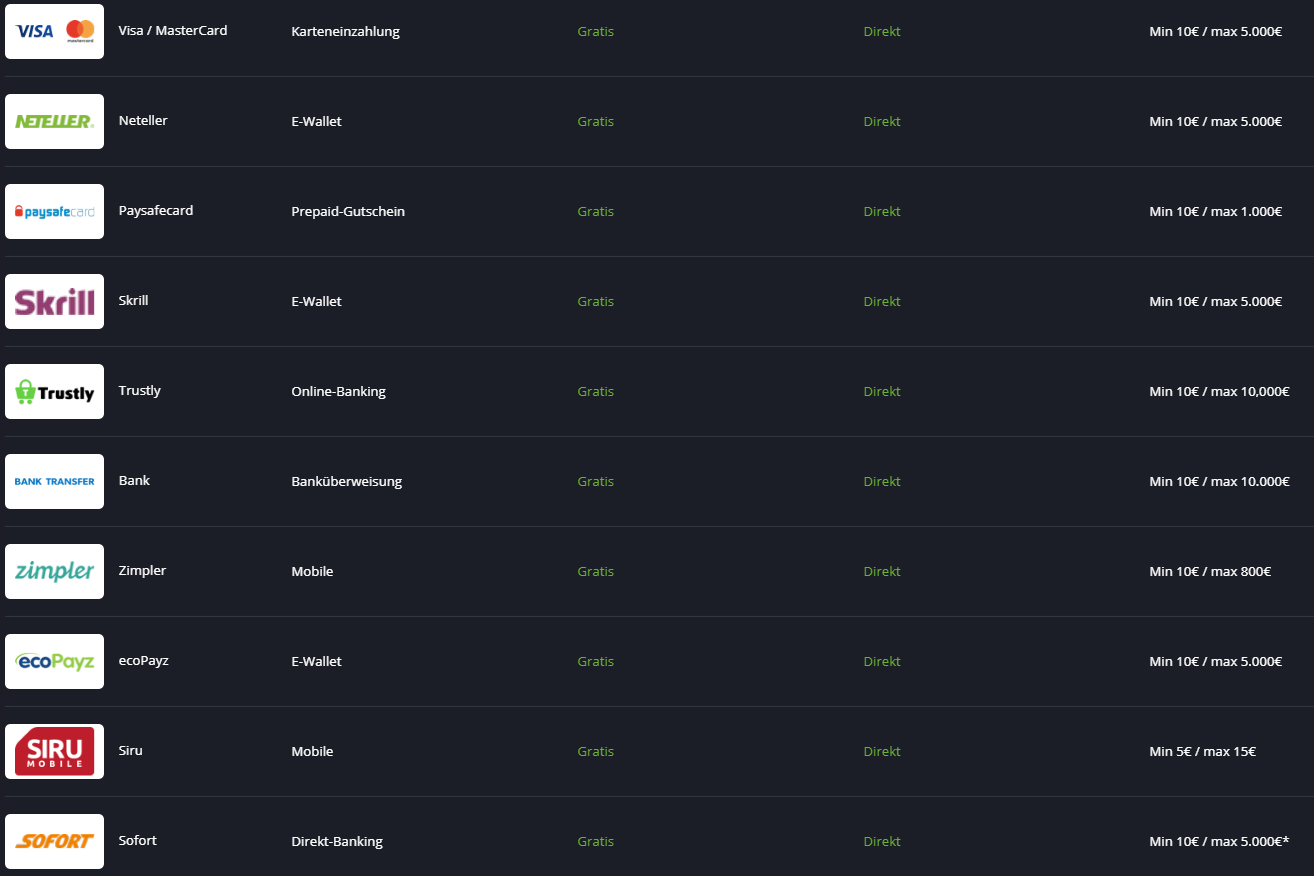
Task: Click the Trustly payment method name
Action: [140, 391]
